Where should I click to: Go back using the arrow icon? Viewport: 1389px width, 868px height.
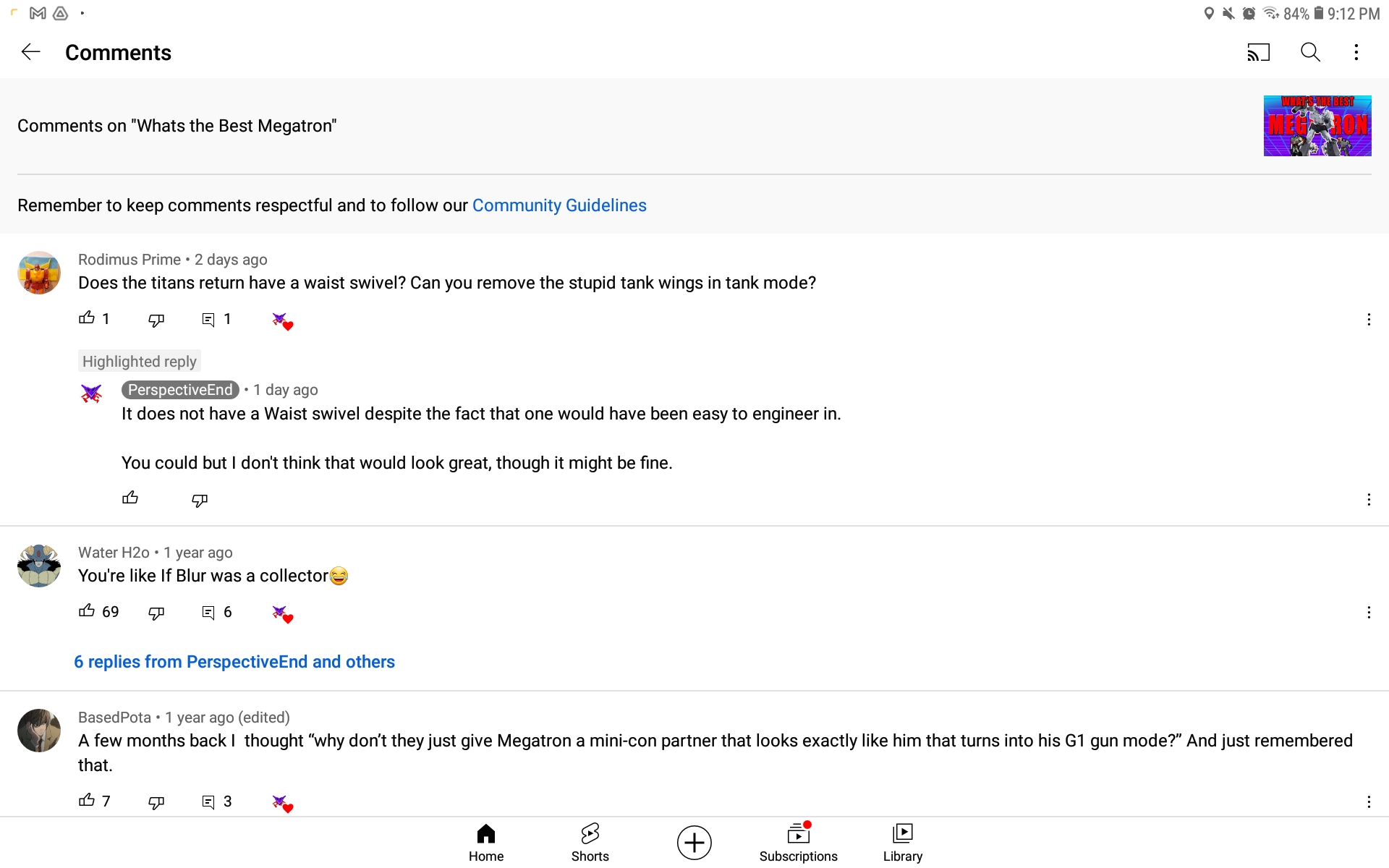tap(30, 52)
